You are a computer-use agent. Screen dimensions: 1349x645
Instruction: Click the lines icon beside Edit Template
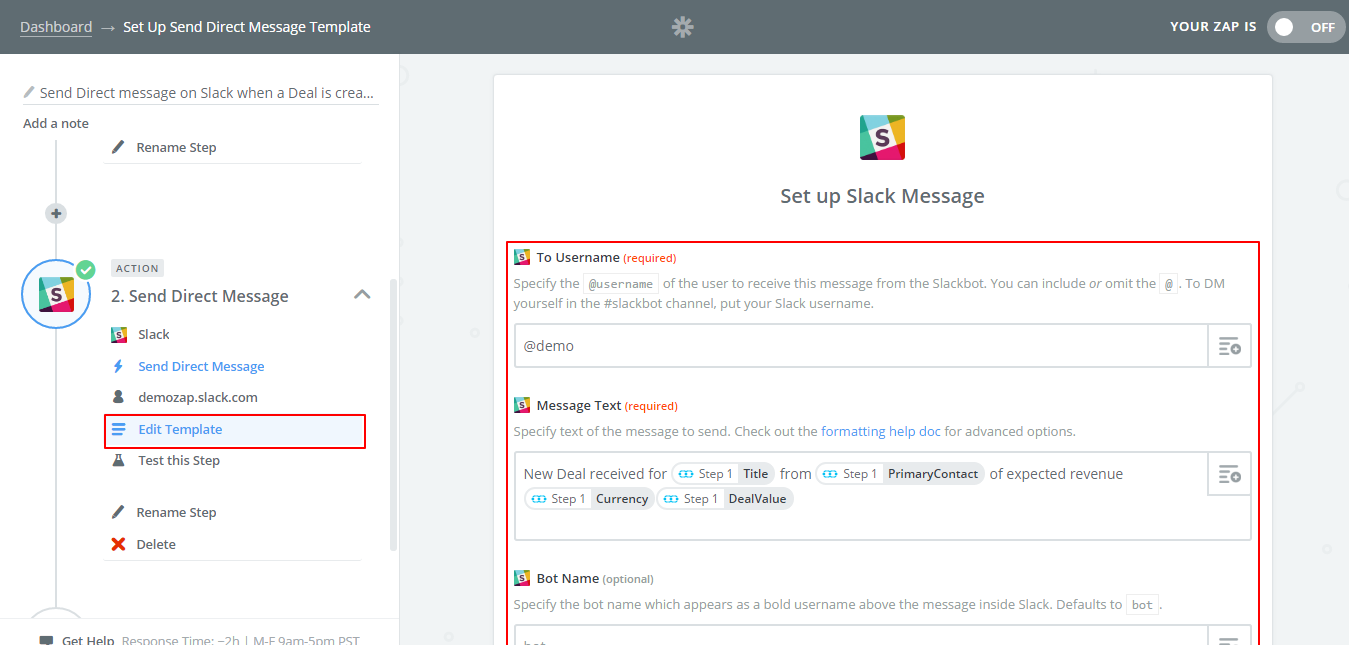(118, 429)
